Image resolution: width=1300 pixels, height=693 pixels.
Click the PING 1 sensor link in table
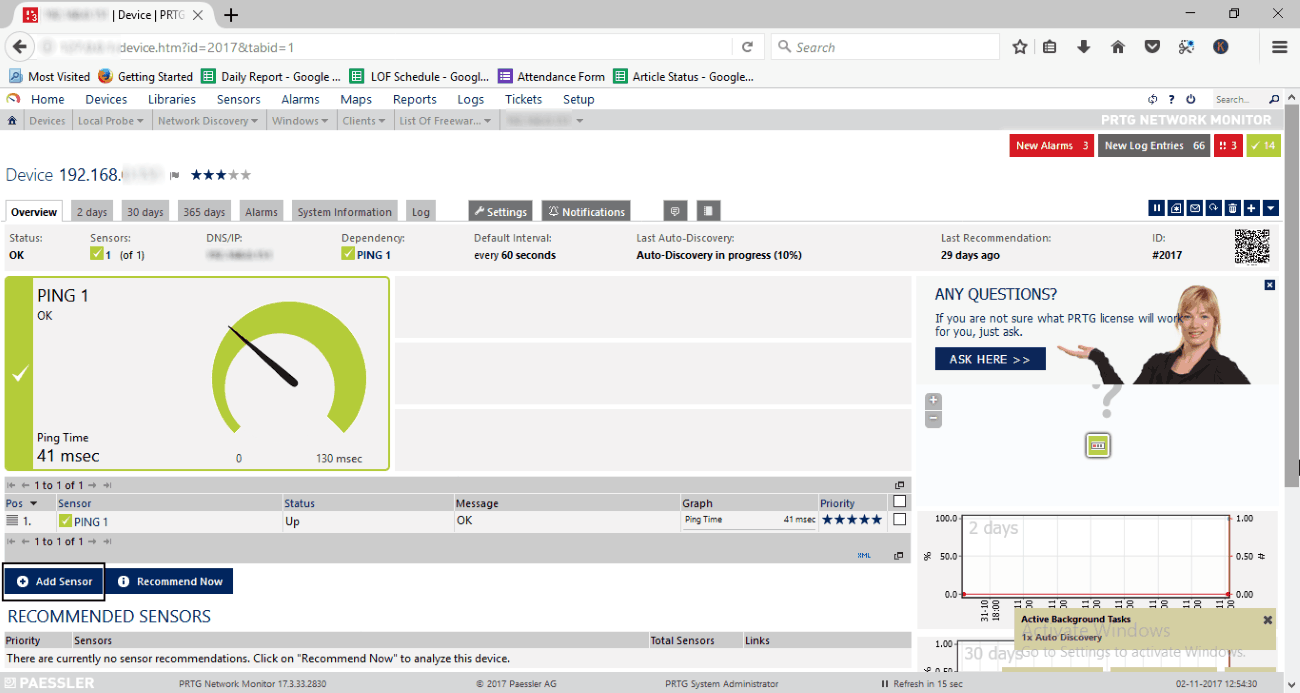click(91, 521)
